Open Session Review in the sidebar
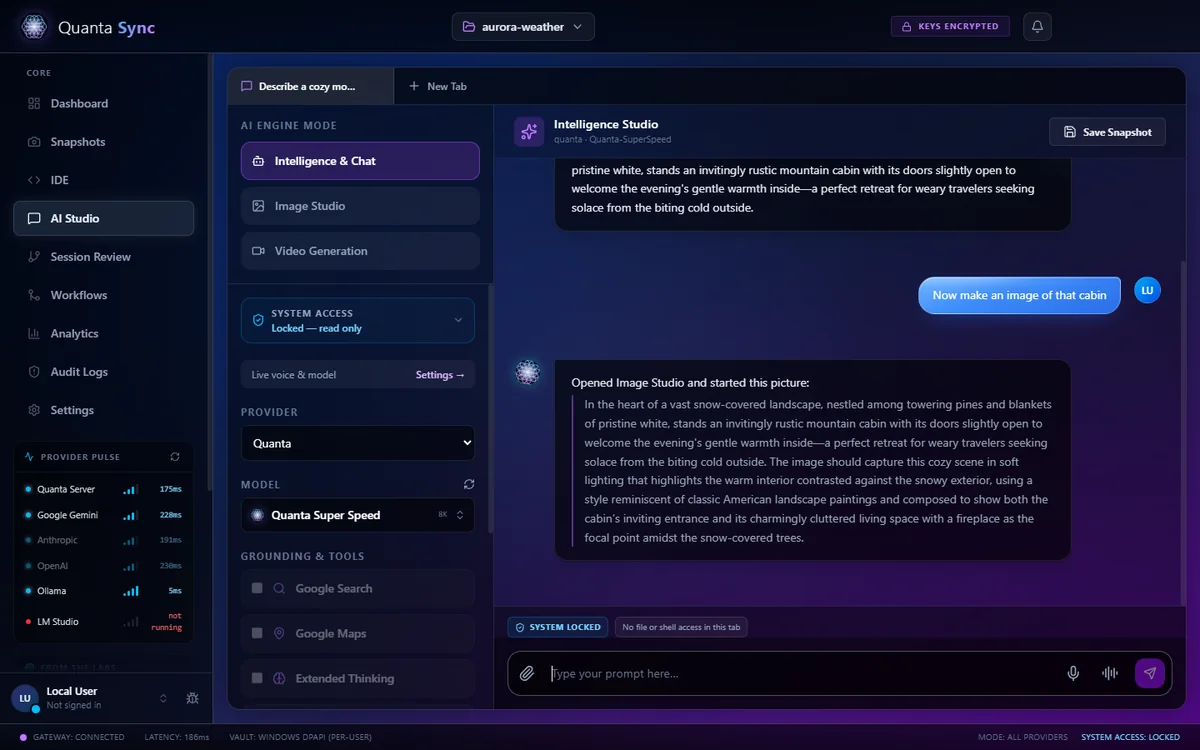This screenshot has height=750, width=1200. (104, 257)
